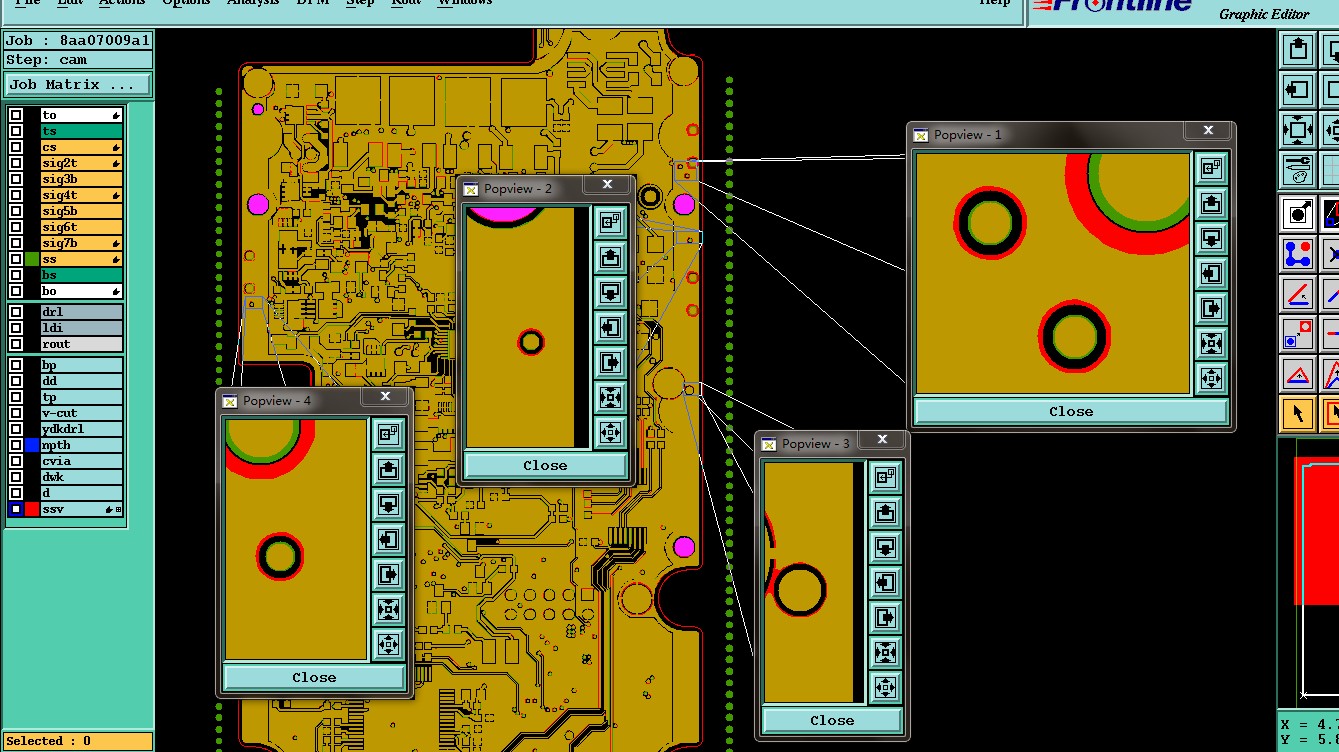Screen dimensions: 1339x752
Task: Click the top options icon in Popview - 4
Action: [x=388, y=434]
